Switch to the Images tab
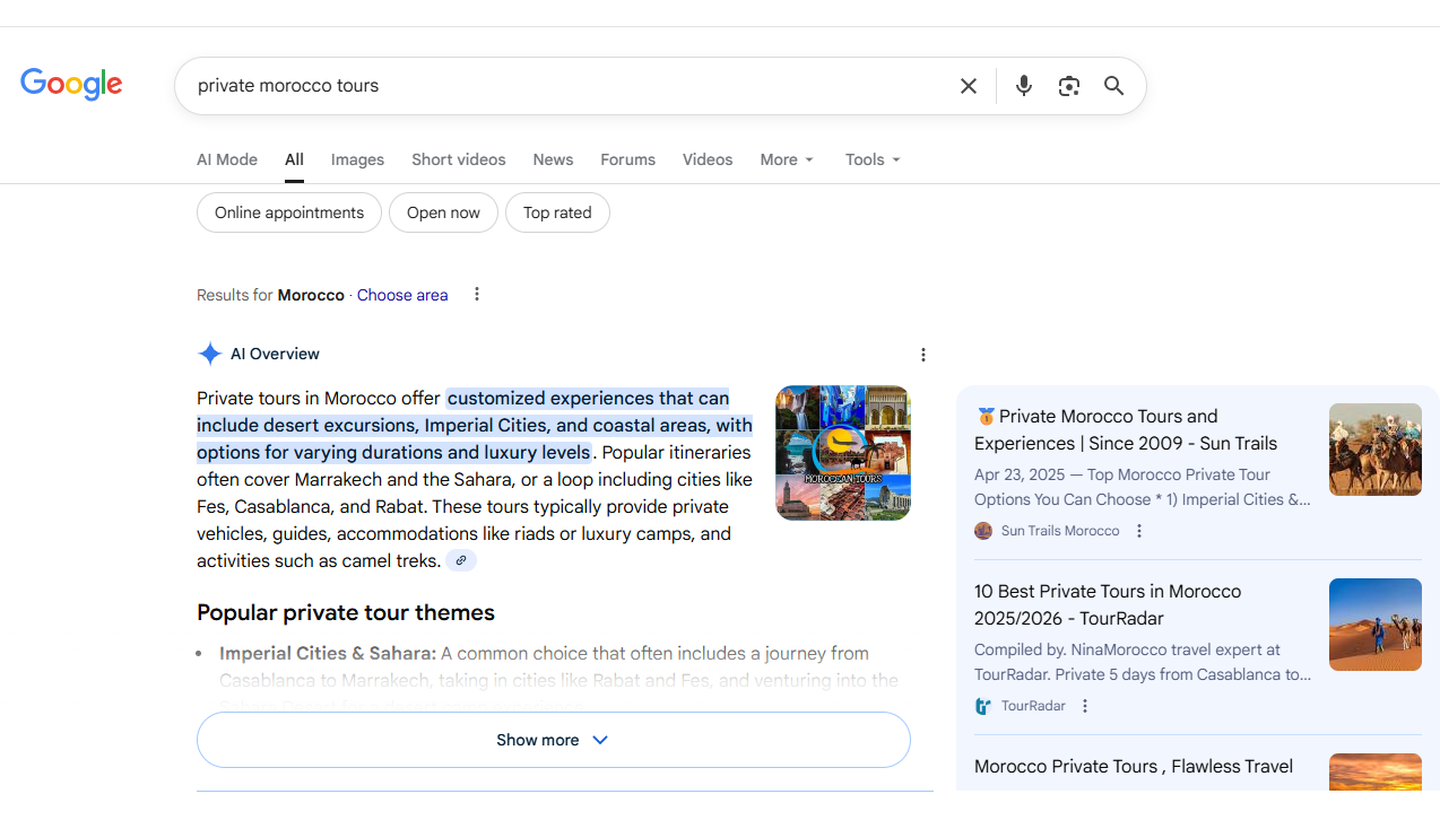Image resolution: width=1440 pixels, height=820 pixels. point(358,160)
